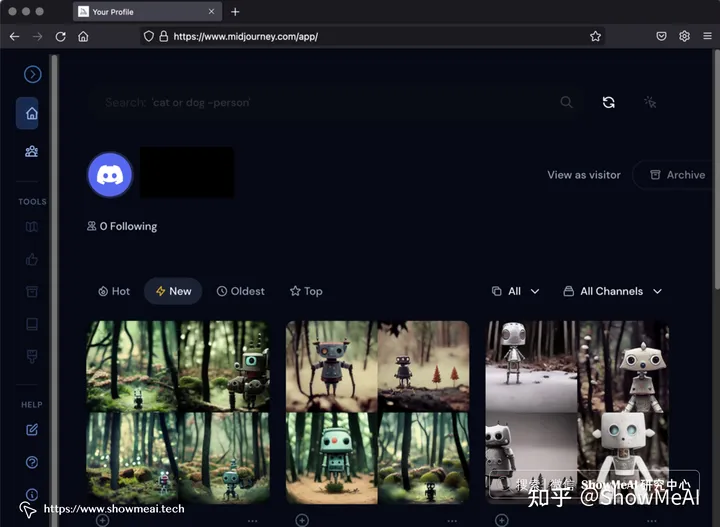Open the map icon under TOOLS
The image size is (720, 527).
(32, 227)
